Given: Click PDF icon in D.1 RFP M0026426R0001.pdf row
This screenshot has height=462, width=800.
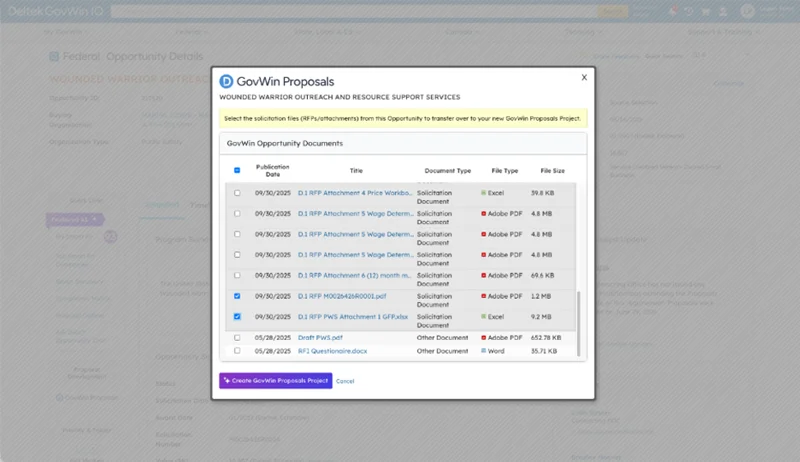Looking at the screenshot, I should [483, 296].
